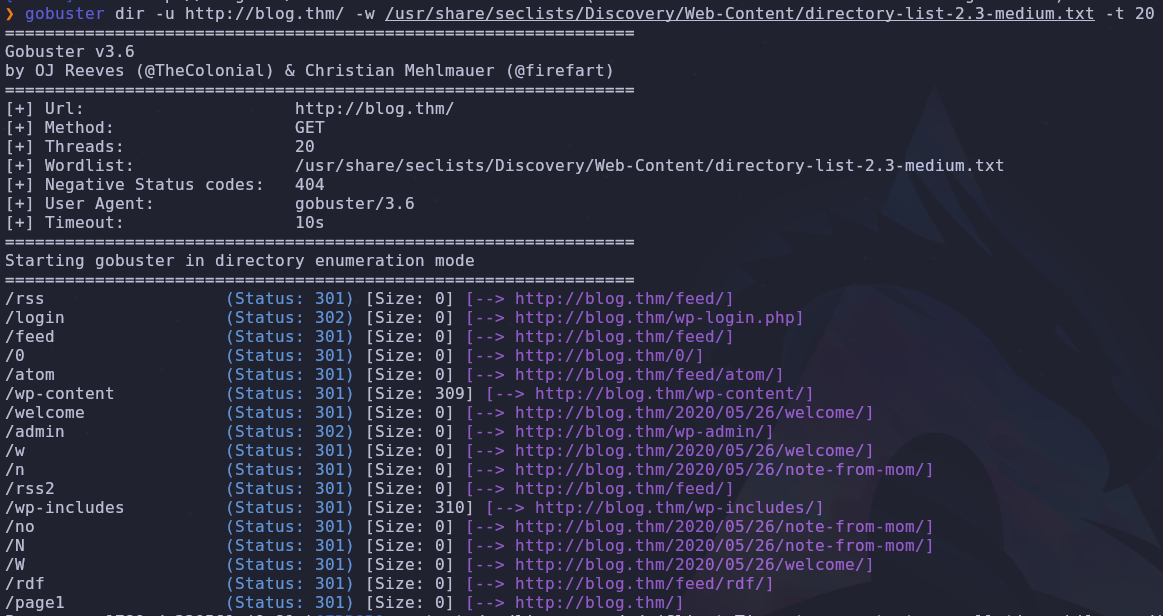Image resolution: width=1163 pixels, height=616 pixels.
Task: Click the '-u http://blog.thm/' argument in the command
Action: pyautogui.click(x=250, y=14)
